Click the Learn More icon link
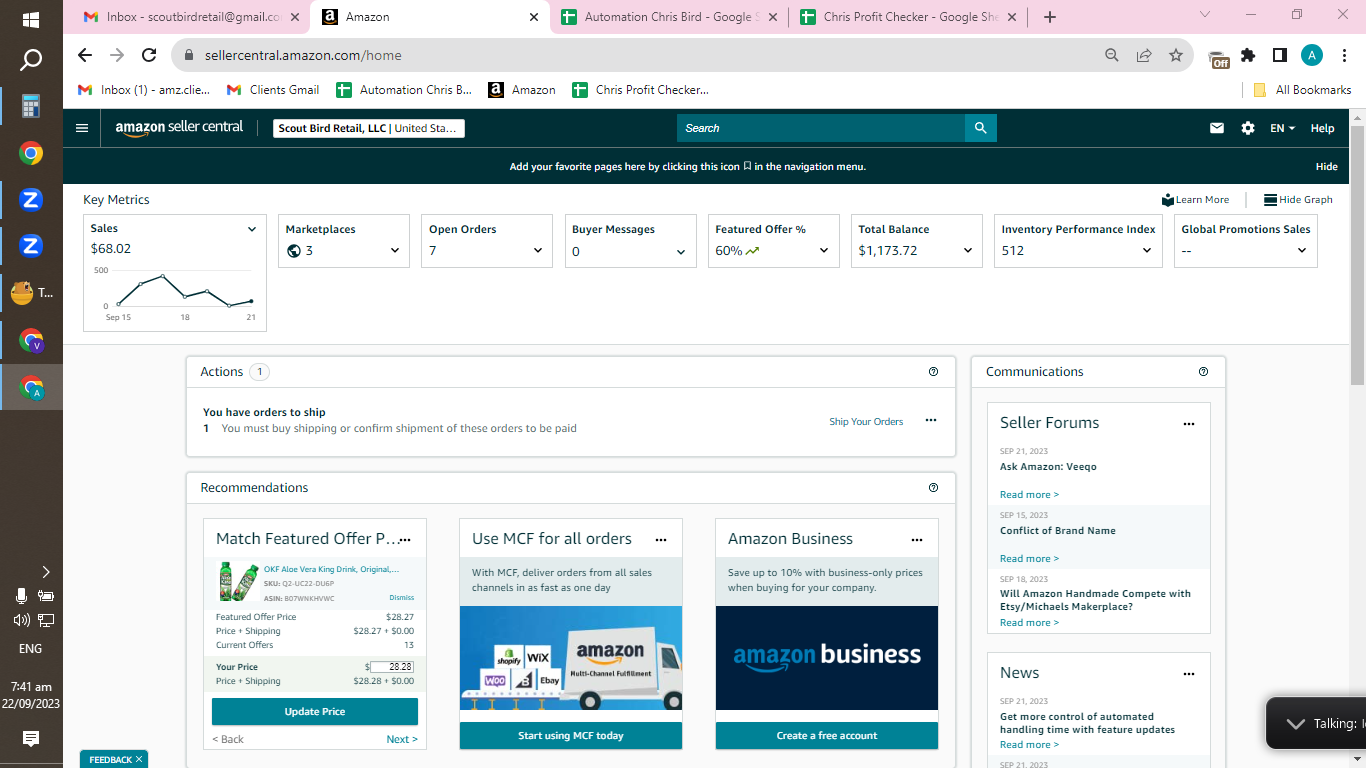Screen dimensions: 1366x768 pos(1196,199)
